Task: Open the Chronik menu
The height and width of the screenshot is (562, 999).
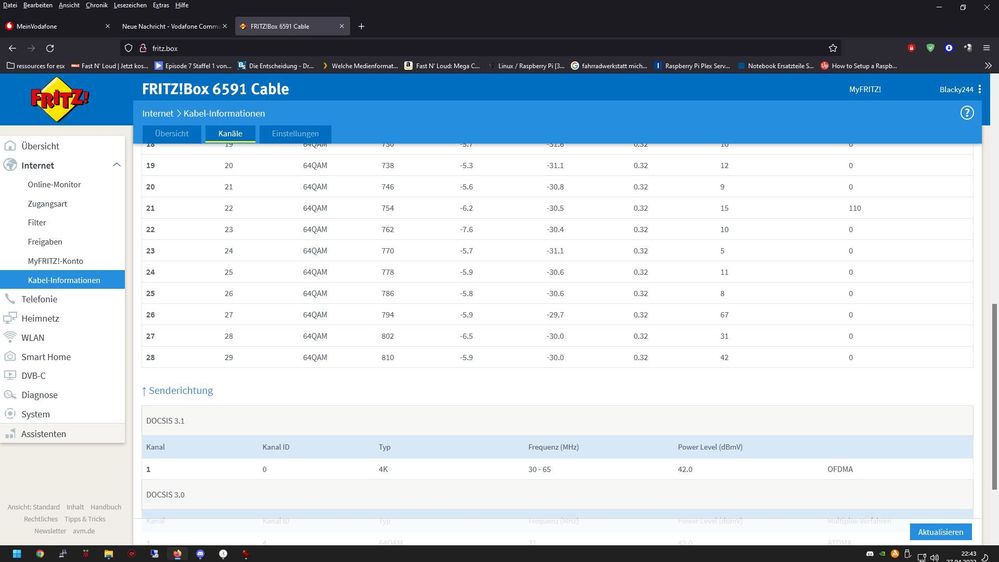Action: tap(96, 5)
